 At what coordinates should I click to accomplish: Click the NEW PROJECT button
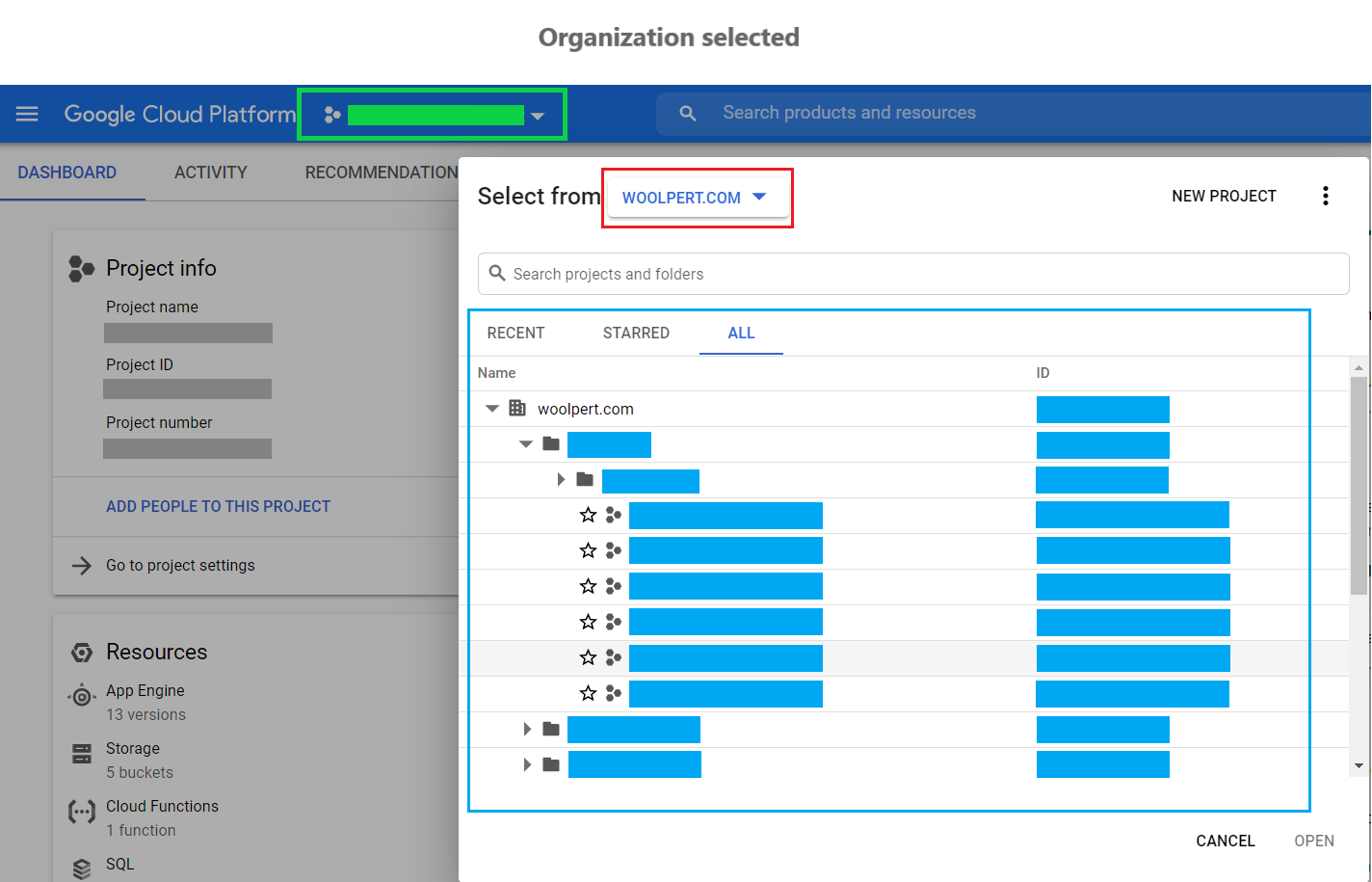click(x=1224, y=196)
